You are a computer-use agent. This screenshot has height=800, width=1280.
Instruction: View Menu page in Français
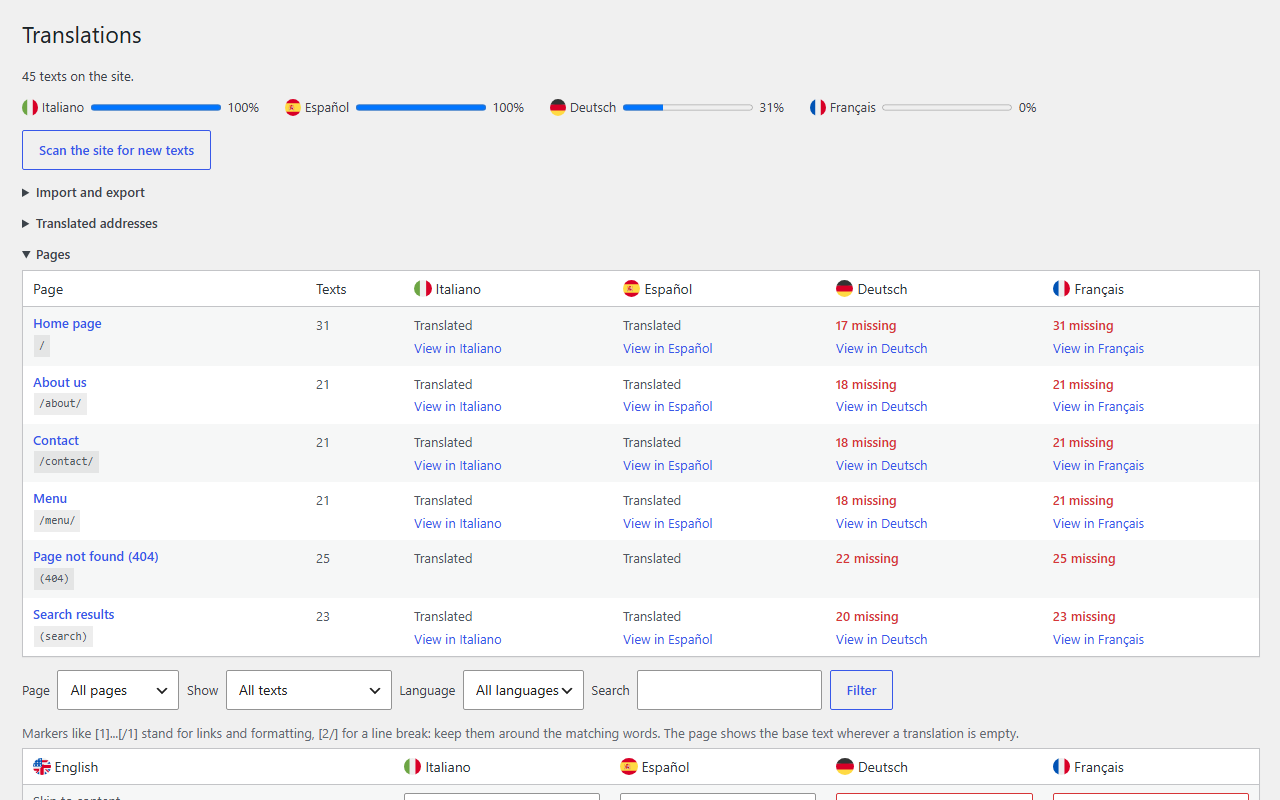pyautogui.click(x=1098, y=523)
